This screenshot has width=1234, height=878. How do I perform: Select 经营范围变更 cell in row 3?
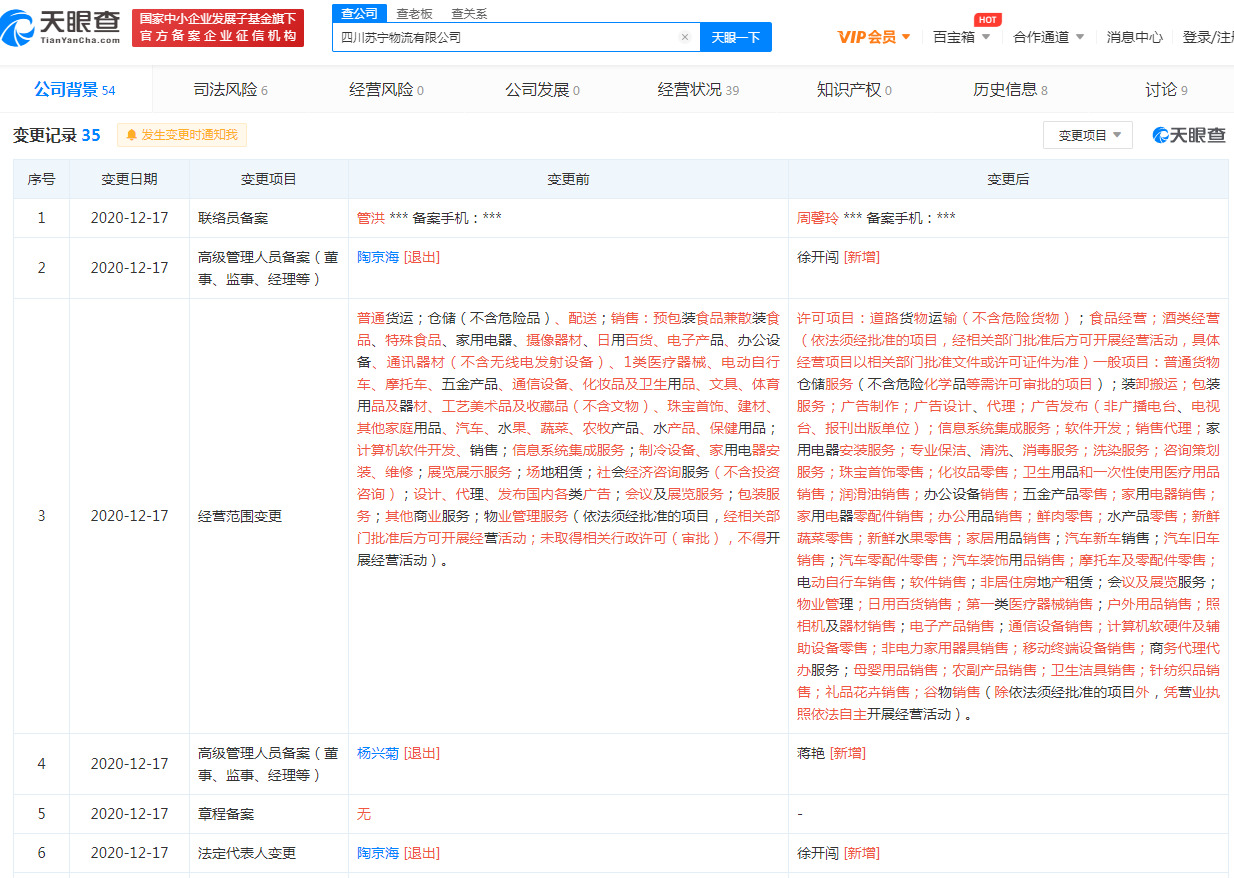coord(269,516)
